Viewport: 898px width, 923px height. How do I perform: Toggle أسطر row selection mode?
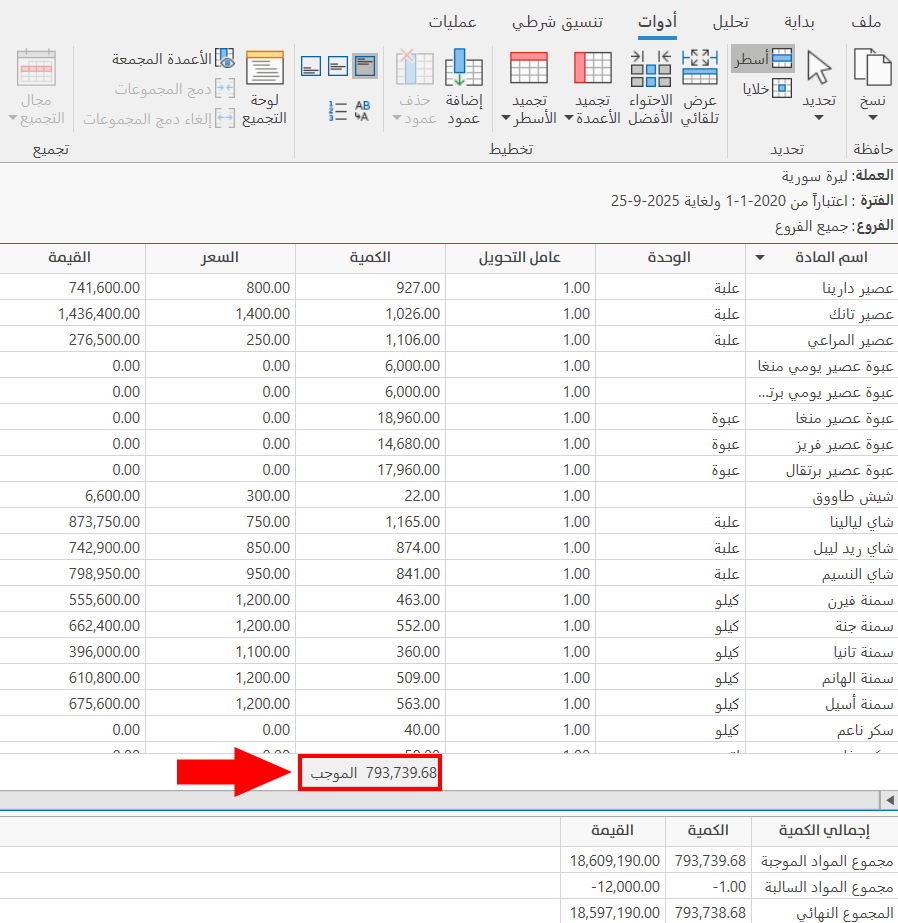[764, 60]
